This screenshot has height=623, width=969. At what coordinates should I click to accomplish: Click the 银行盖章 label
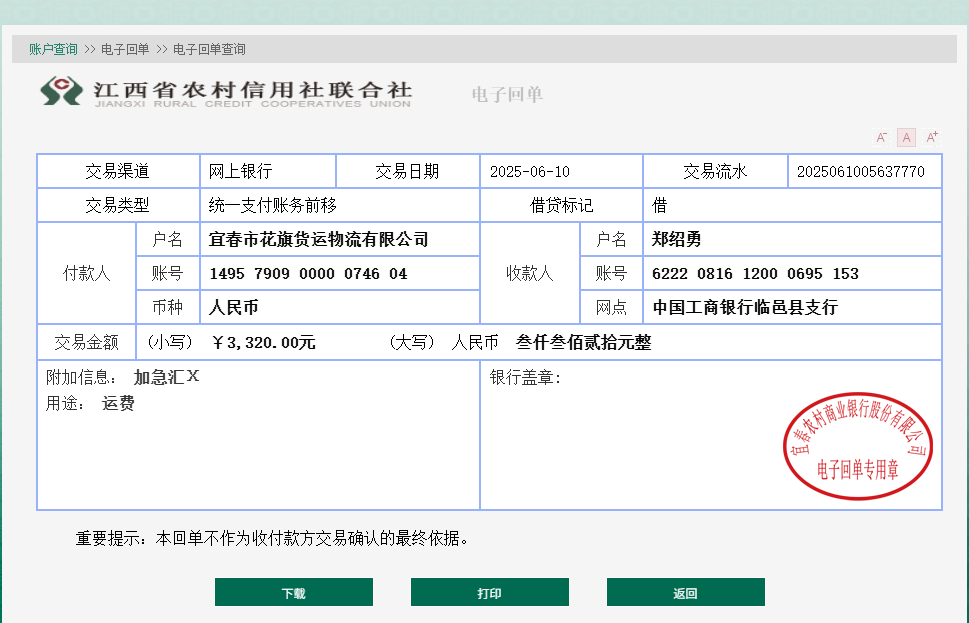(525, 377)
